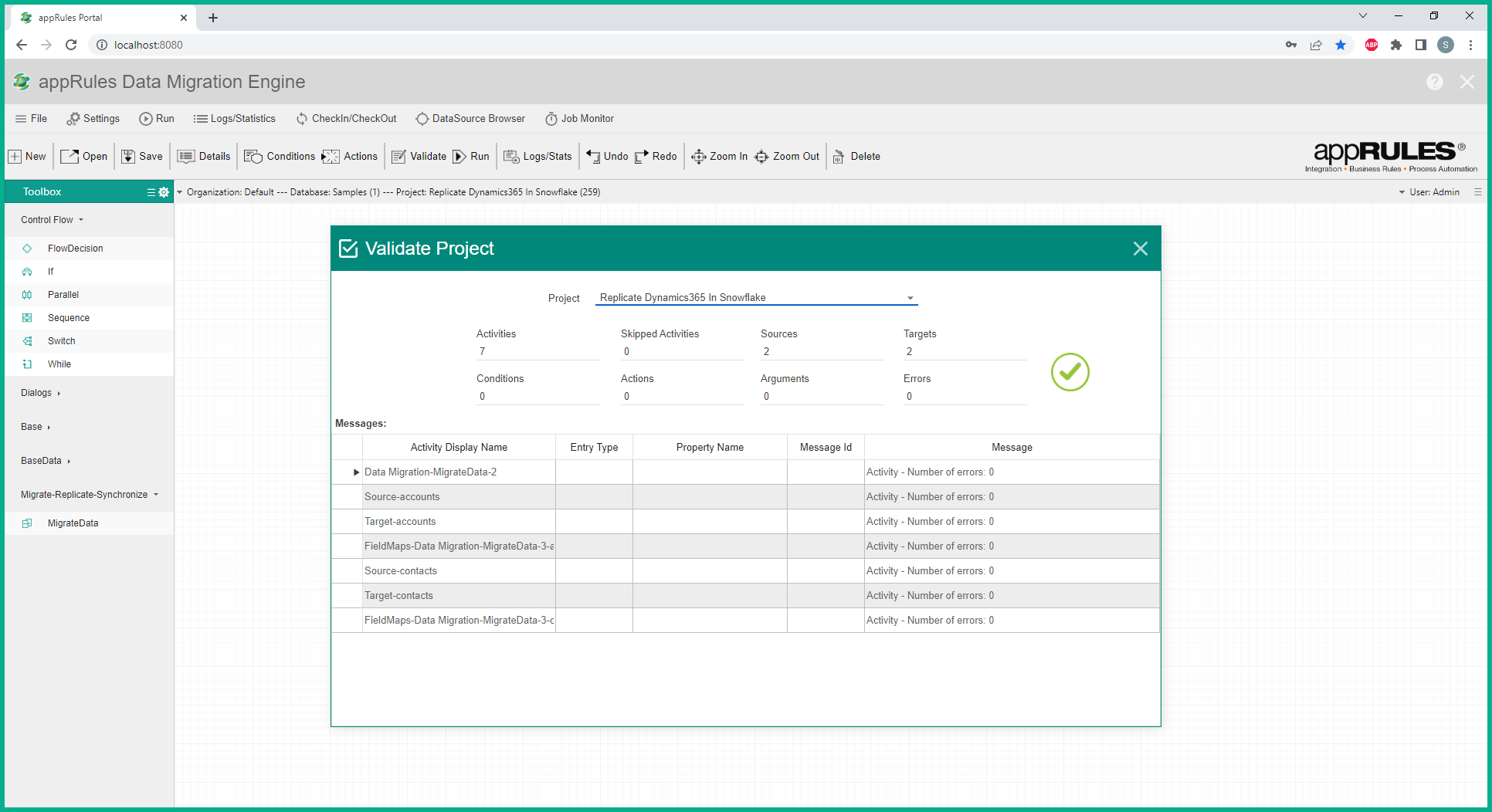Open the Job Monitor
This screenshot has height=812, width=1492.
tap(579, 119)
